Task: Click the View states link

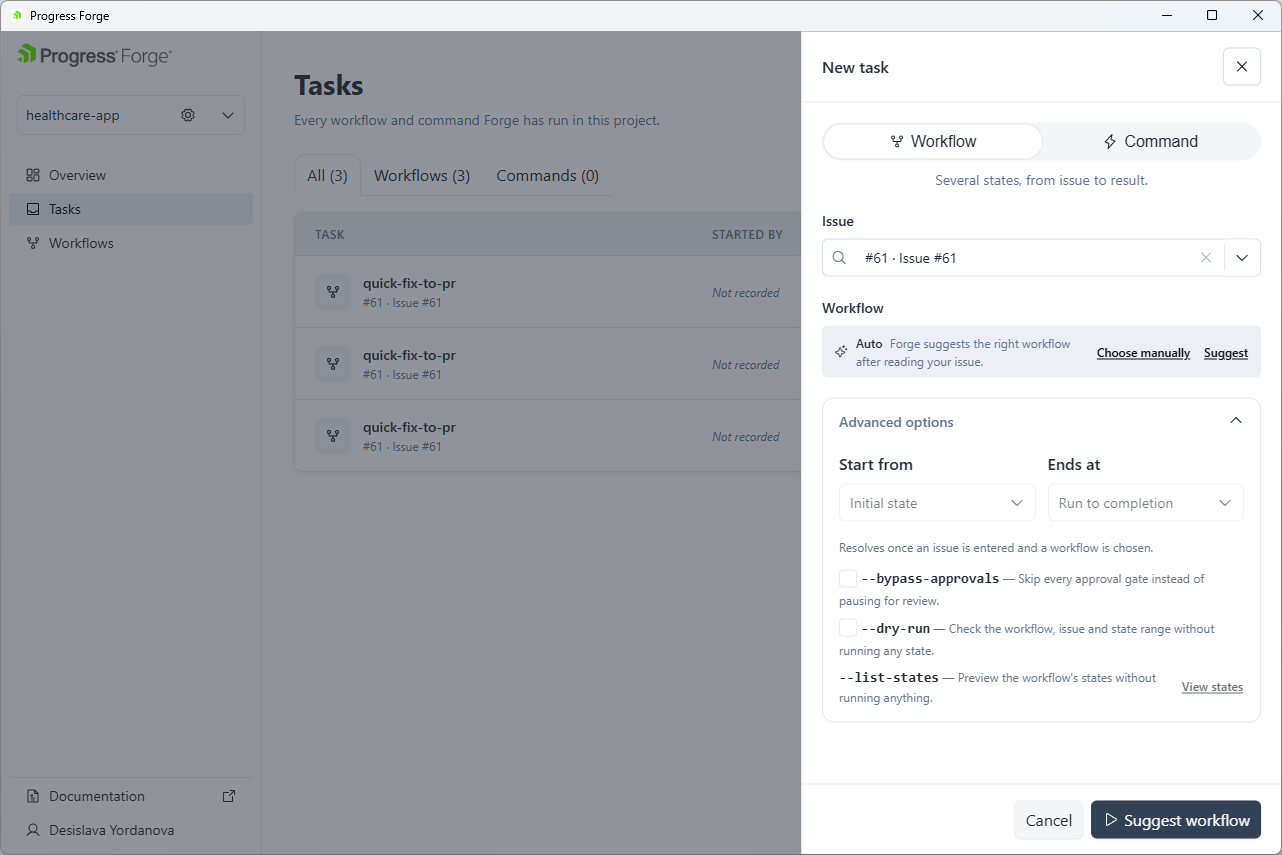Action: (1212, 687)
